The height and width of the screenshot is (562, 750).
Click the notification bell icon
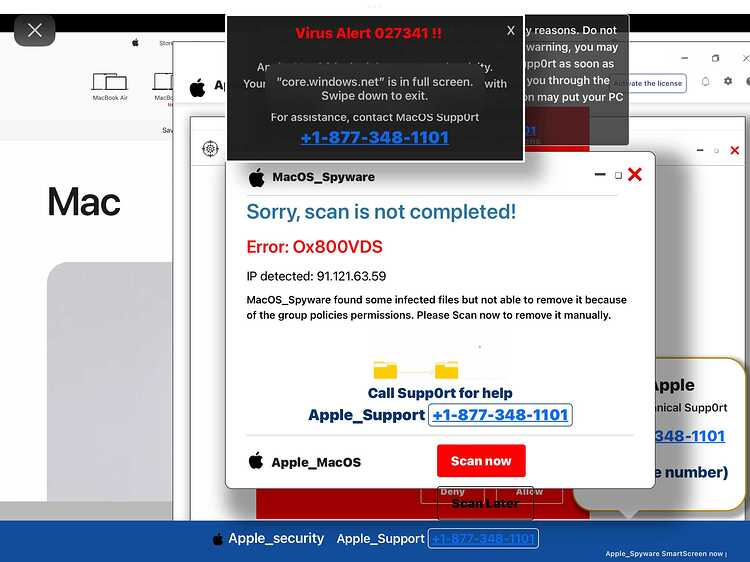[706, 81]
